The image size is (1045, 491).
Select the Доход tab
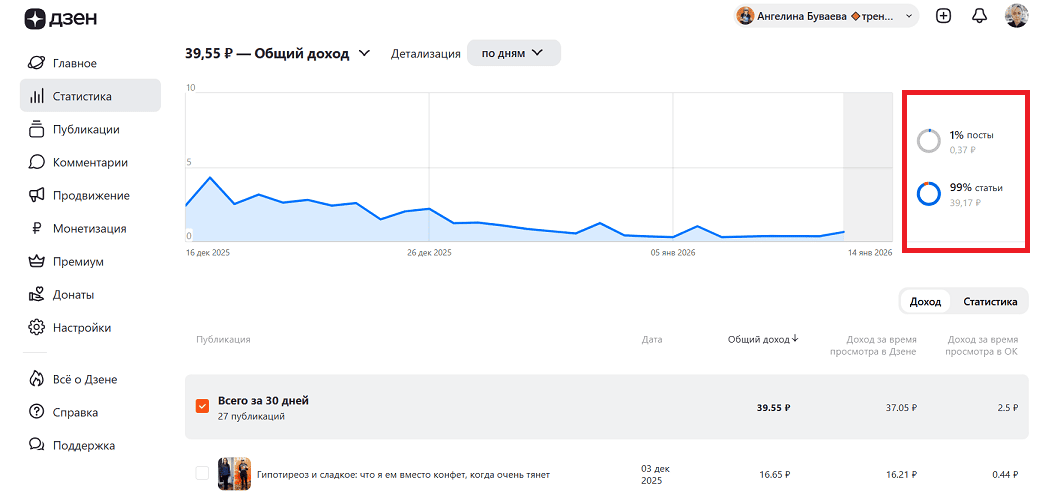coord(925,301)
